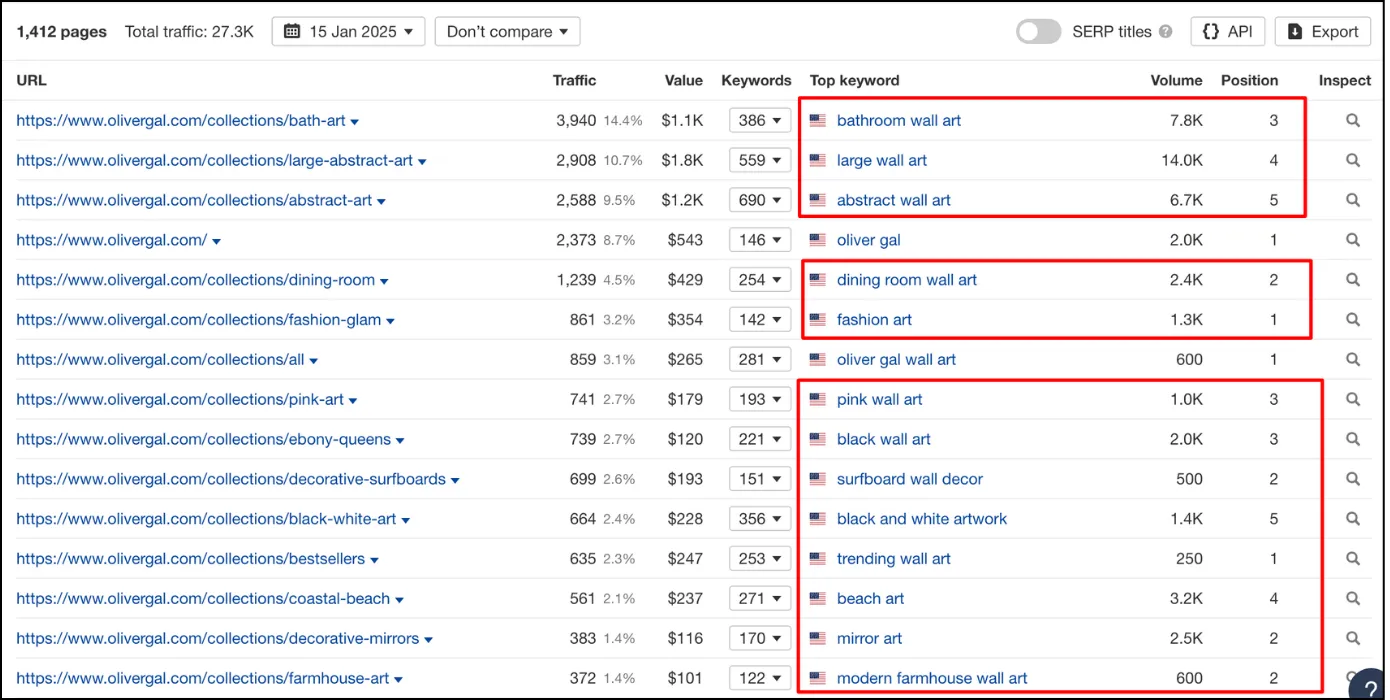Open the 386 keywords dropdown

(x=760, y=120)
